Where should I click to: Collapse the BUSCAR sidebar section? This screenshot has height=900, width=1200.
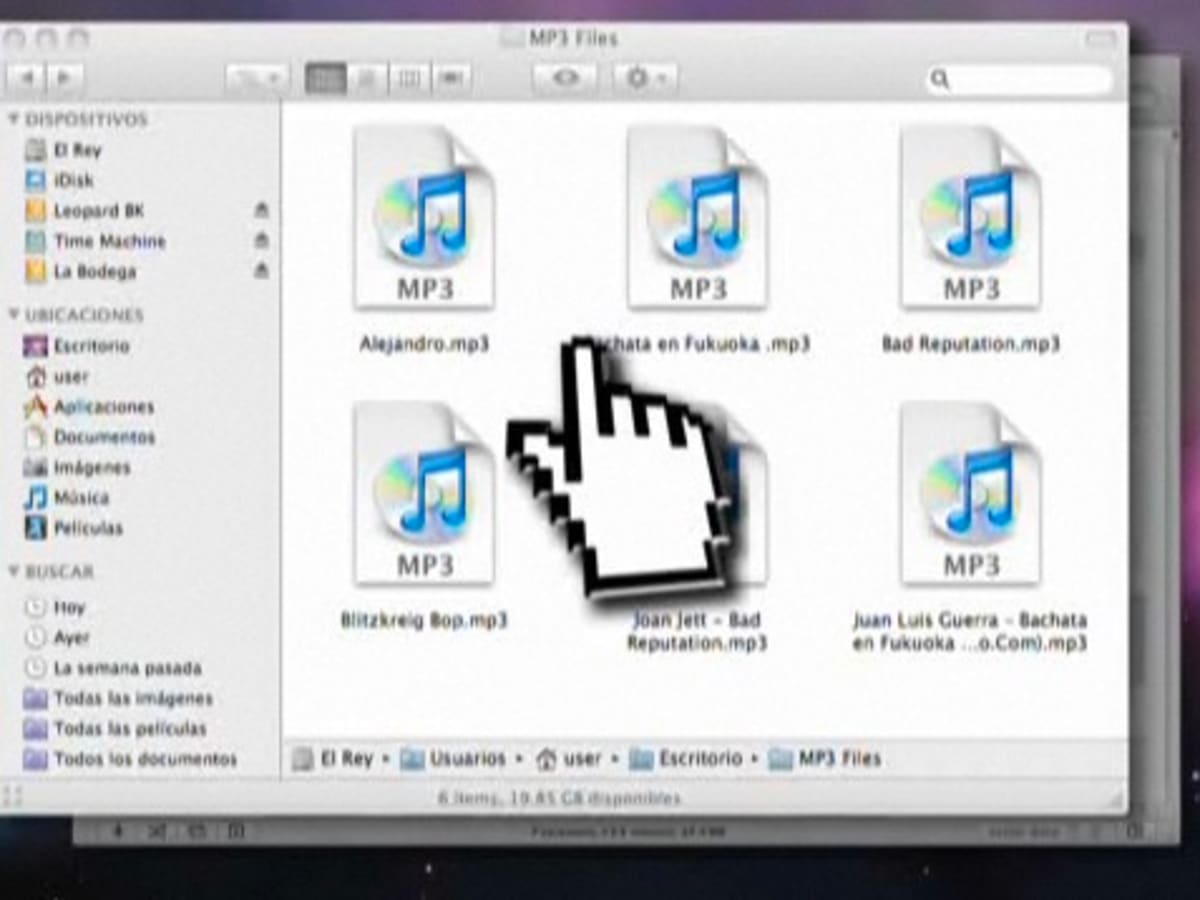(x=14, y=571)
